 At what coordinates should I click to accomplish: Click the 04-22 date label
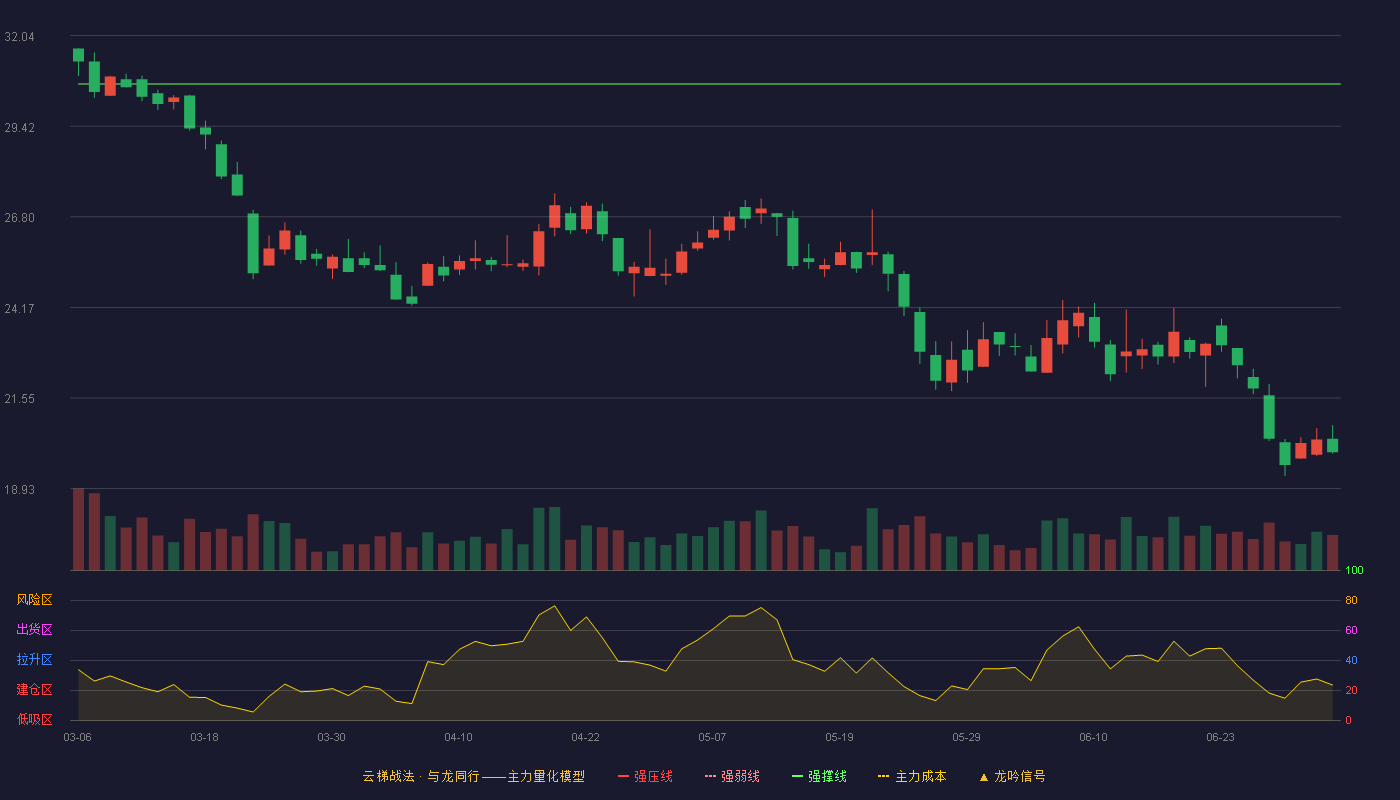[x=585, y=737]
